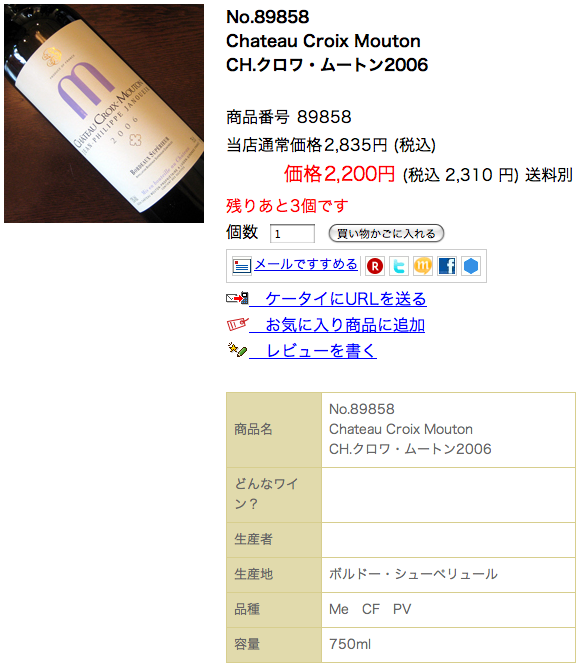The height and width of the screenshot is (670, 583).
Task: Click the red tag favorites icon
Action: coord(237,324)
